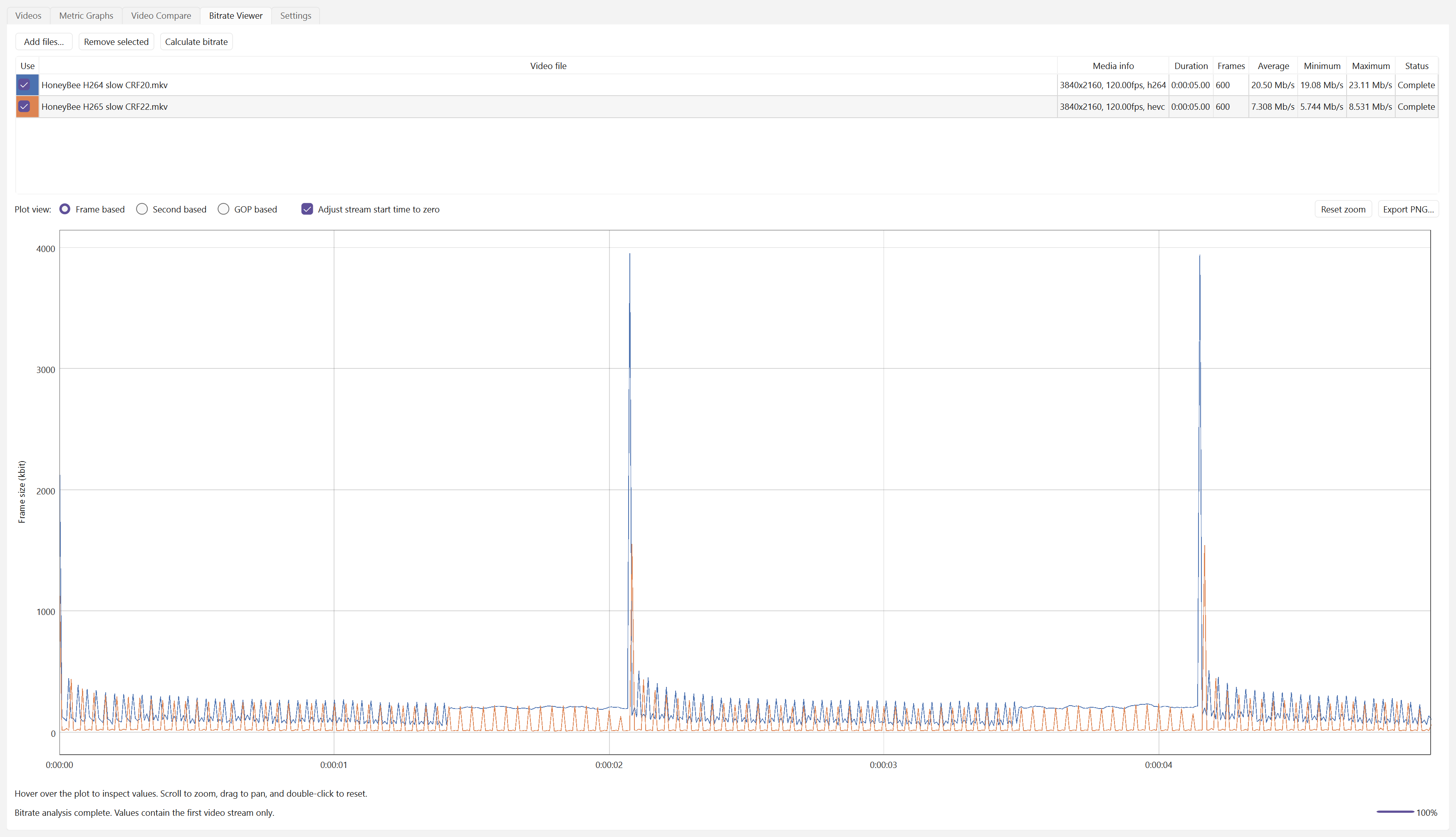
Task: Click the blue H264 peak near 0:00:02
Action: coord(630,254)
